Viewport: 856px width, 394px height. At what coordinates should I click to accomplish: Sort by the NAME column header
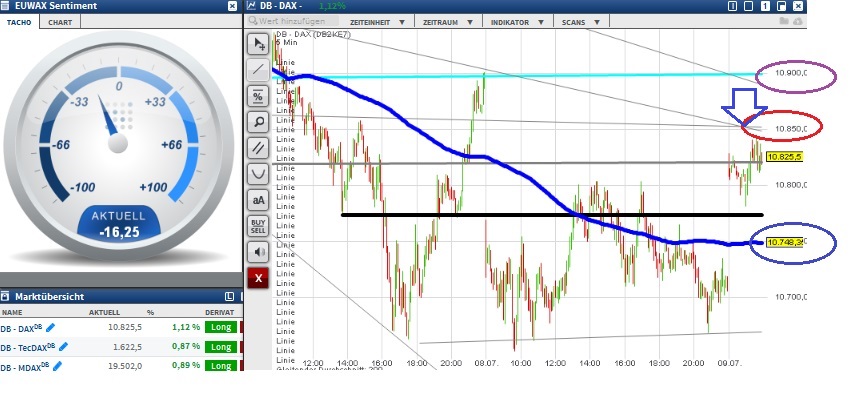click(11, 313)
